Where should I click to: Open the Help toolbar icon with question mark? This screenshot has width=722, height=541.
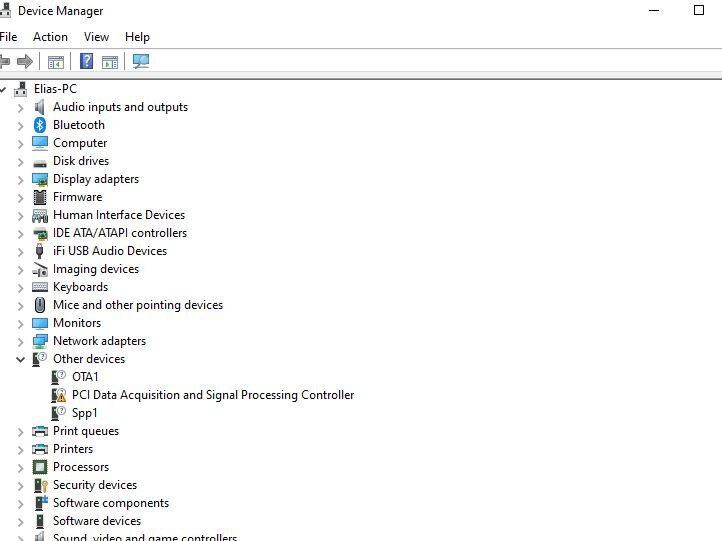pos(86,61)
